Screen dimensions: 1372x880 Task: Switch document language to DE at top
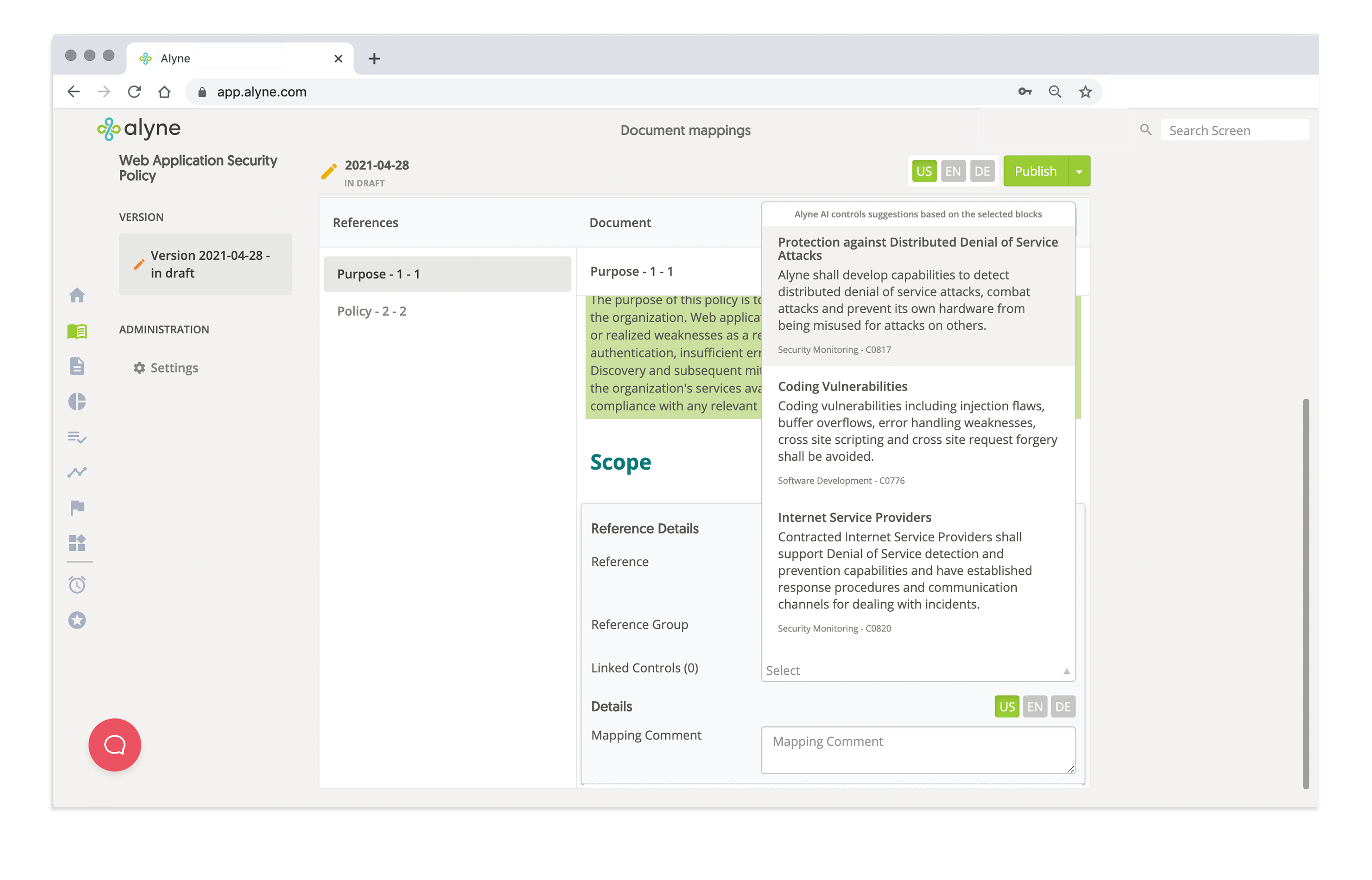[x=981, y=172]
